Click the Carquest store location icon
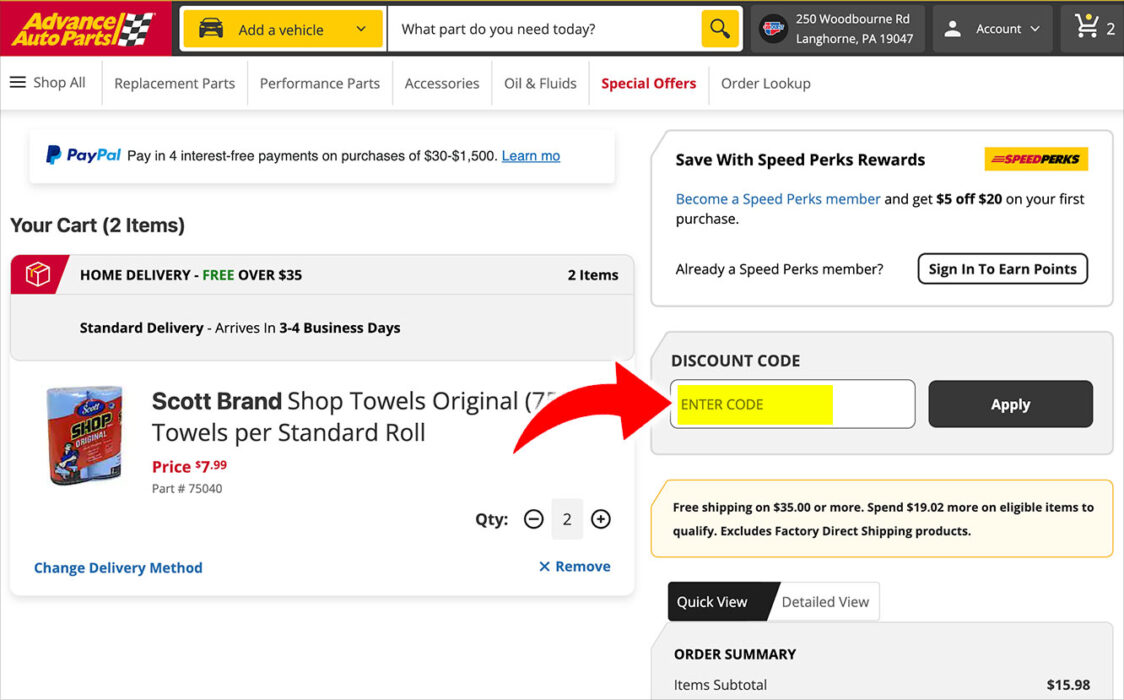Viewport: 1124px width, 700px height. click(773, 29)
